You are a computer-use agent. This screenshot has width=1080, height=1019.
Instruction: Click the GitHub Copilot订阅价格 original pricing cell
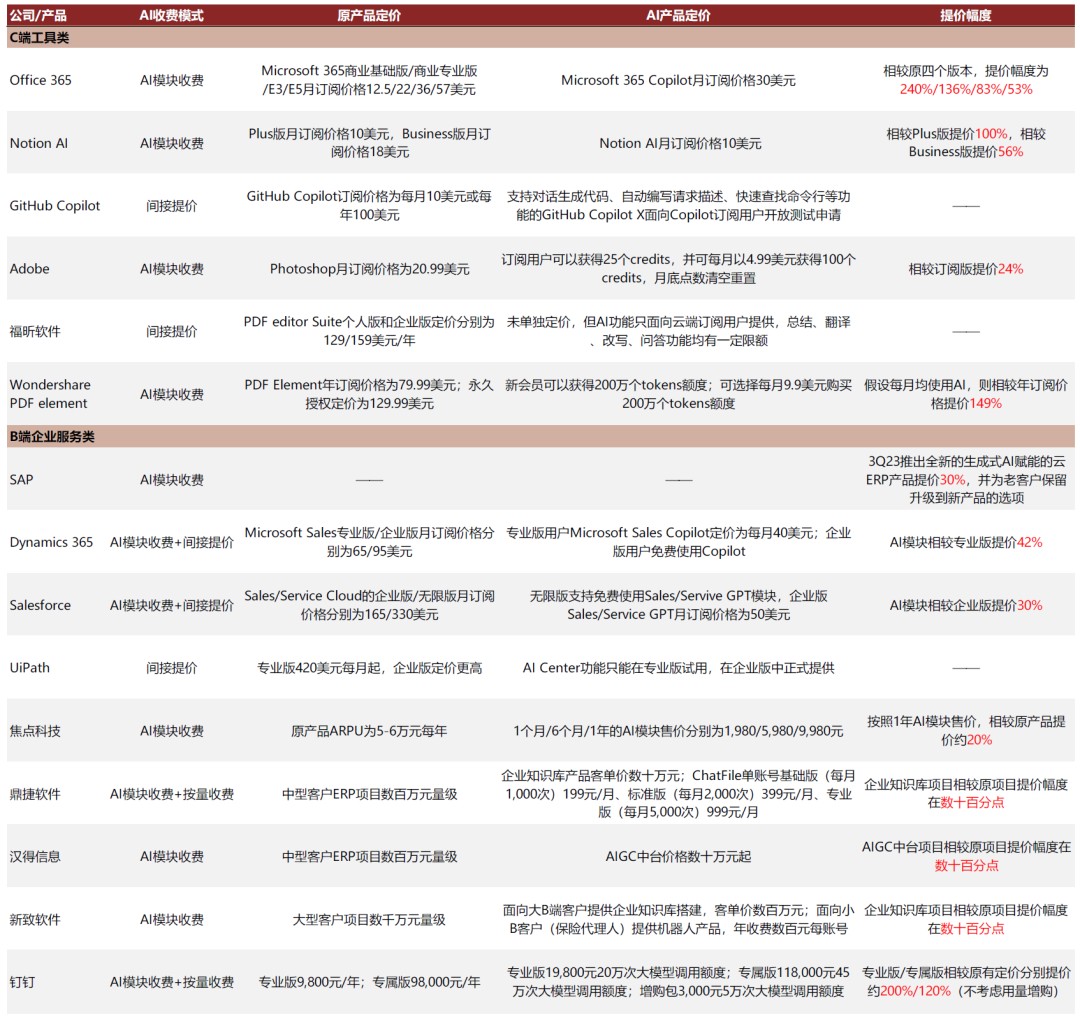tap(369, 205)
